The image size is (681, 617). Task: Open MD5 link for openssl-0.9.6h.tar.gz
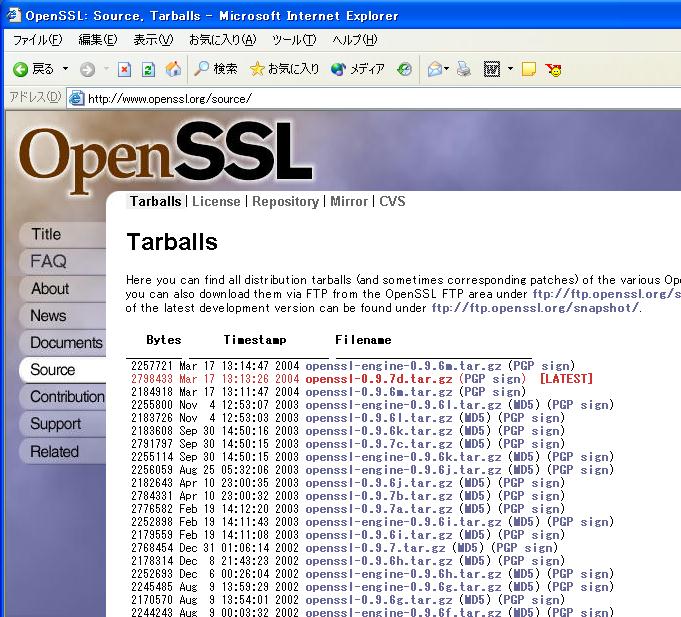click(x=475, y=561)
